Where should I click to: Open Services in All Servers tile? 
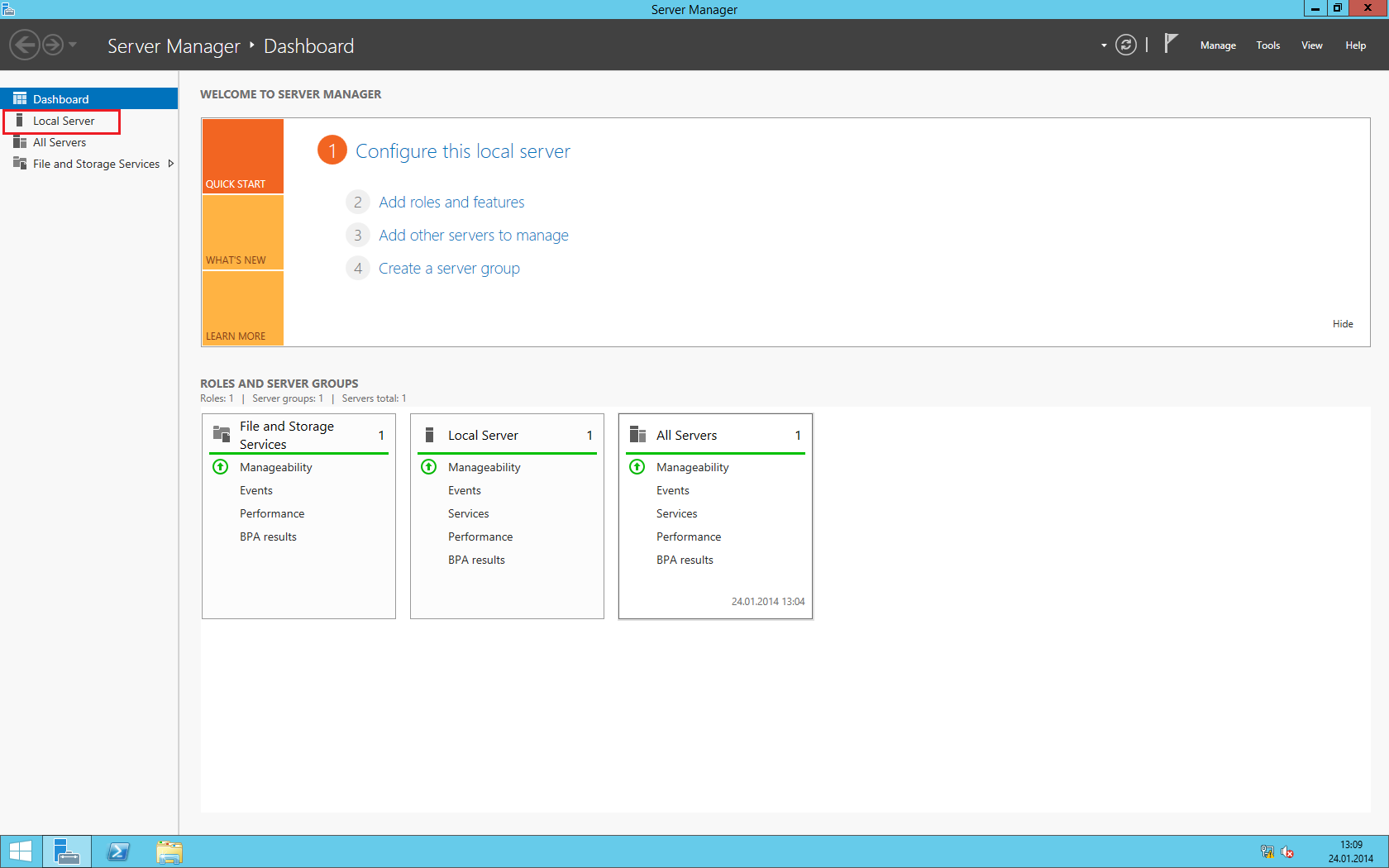(676, 513)
